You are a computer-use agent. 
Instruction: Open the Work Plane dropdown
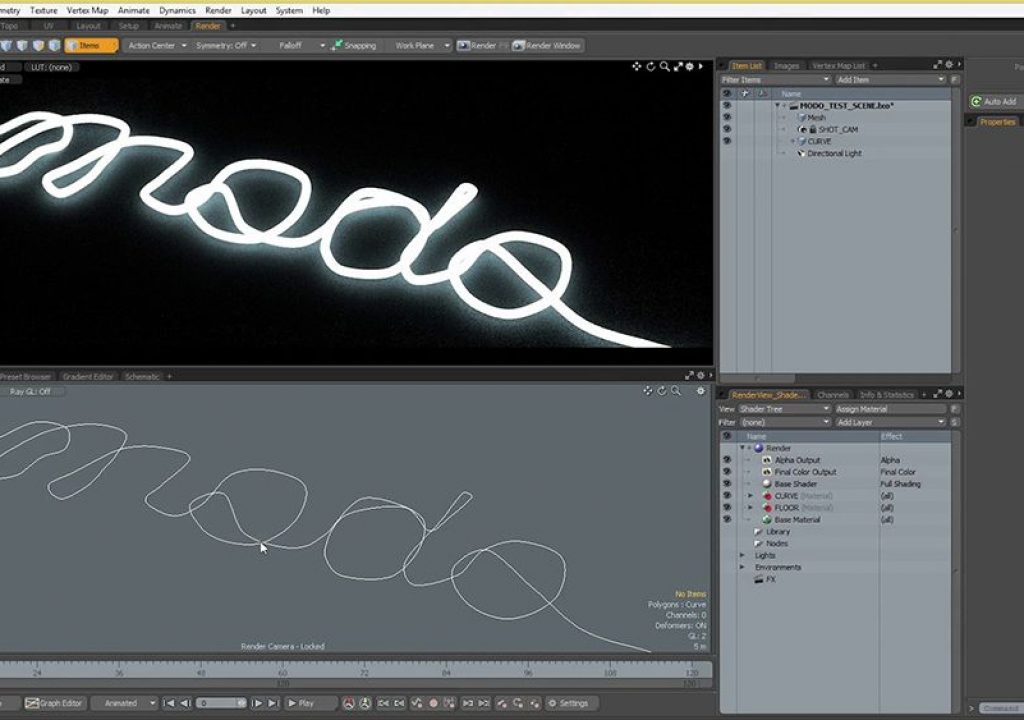[x=422, y=45]
